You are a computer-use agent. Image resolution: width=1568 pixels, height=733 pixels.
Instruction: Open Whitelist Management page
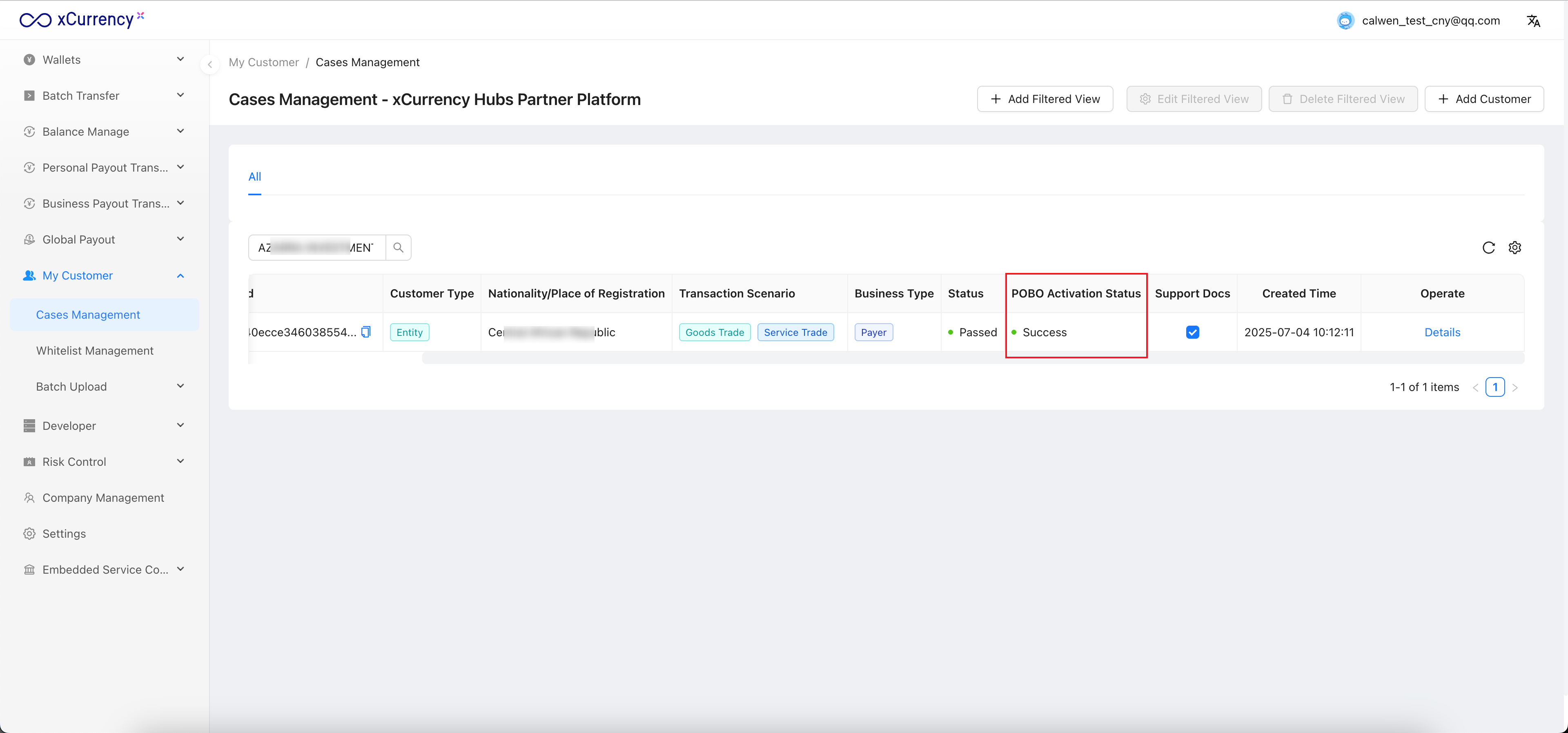(94, 350)
